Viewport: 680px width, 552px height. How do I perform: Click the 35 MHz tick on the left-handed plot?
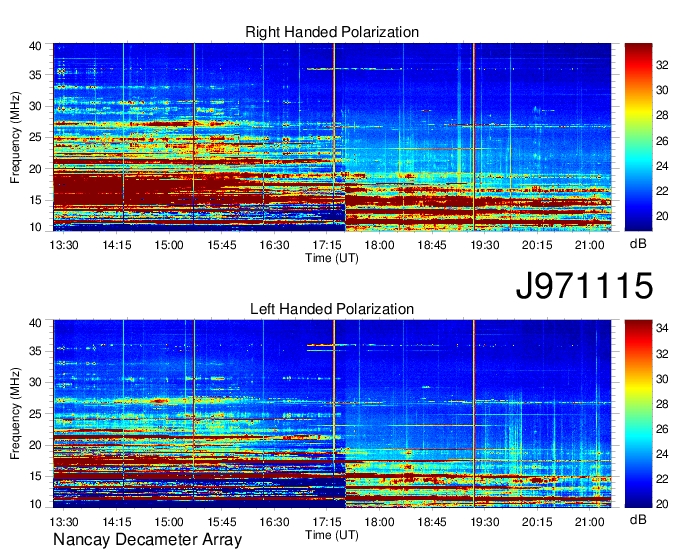point(35,351)
